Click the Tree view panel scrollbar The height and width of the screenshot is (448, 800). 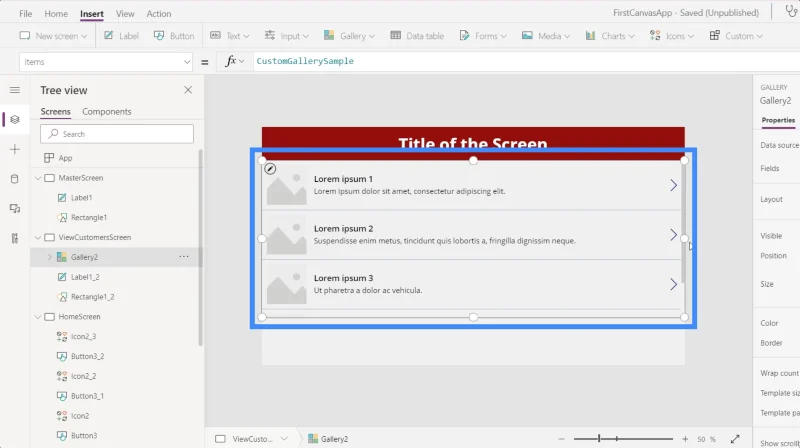pos(201,247)
